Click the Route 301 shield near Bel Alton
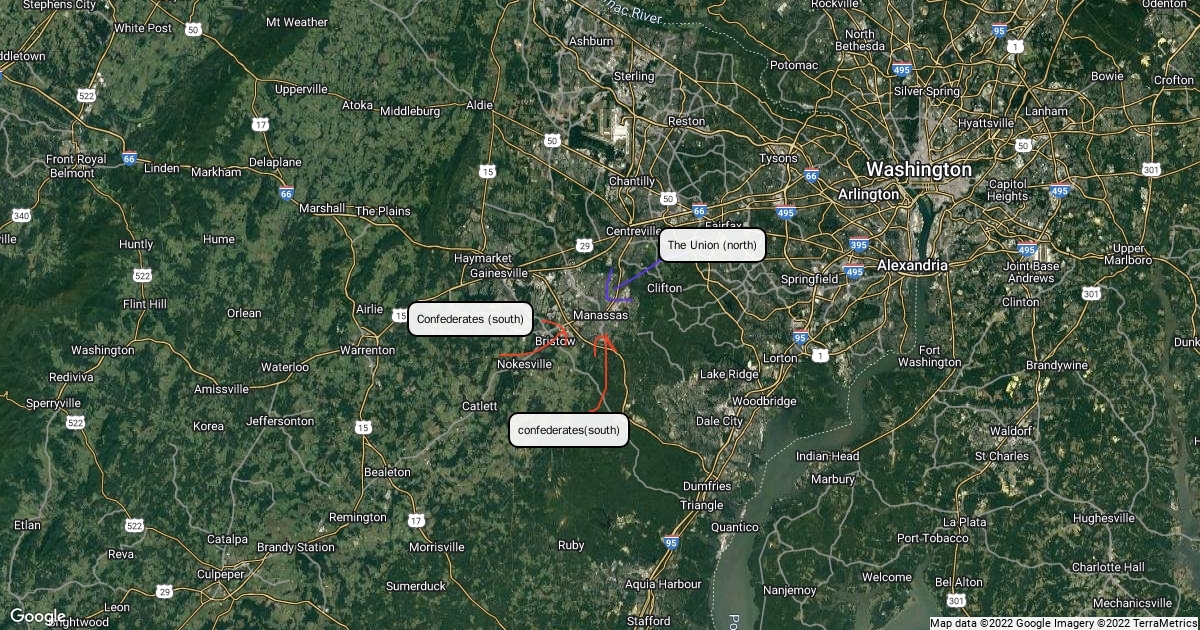 (957, 601)
